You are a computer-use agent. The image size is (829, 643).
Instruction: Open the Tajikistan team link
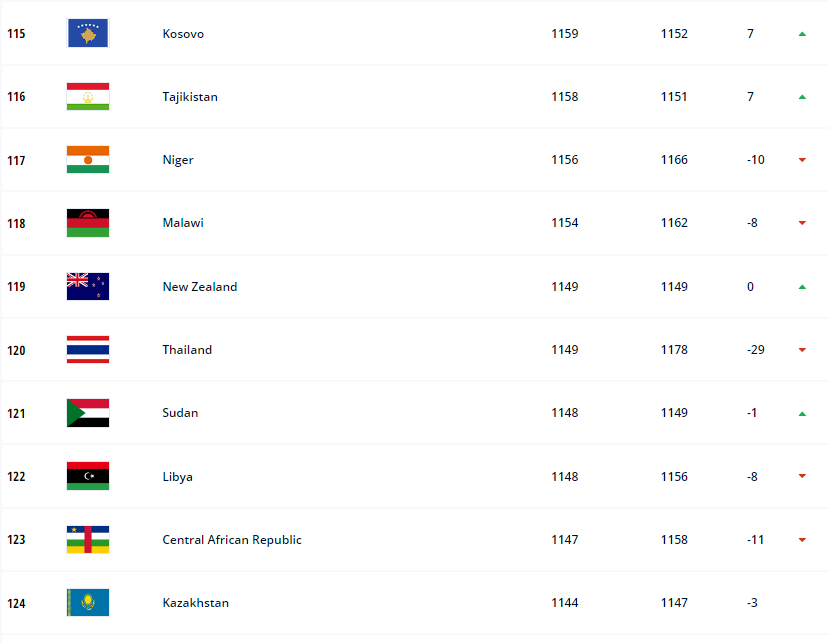[190, 97]
